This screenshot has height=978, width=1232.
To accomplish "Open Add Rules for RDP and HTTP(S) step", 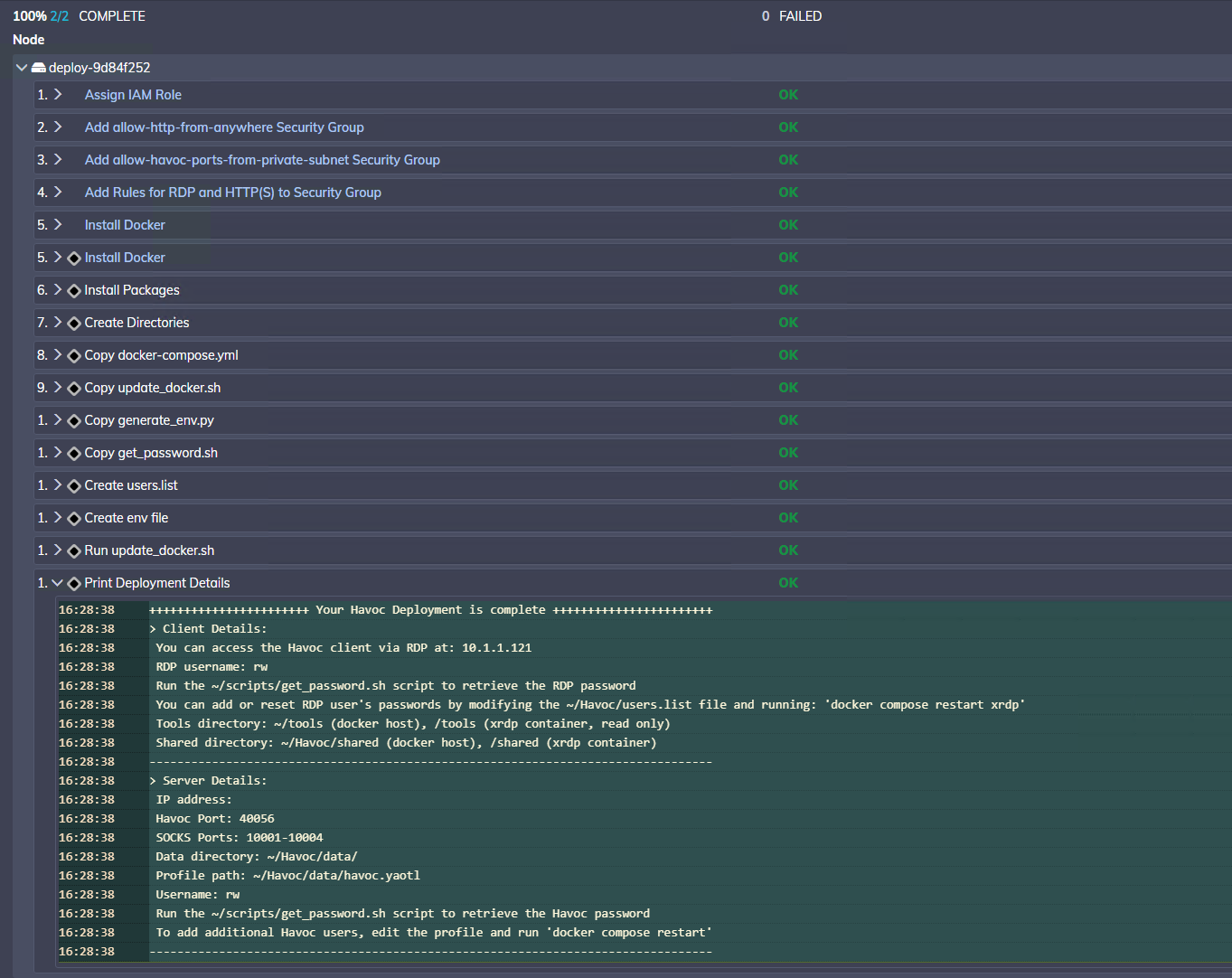I will tap(232, 193).
